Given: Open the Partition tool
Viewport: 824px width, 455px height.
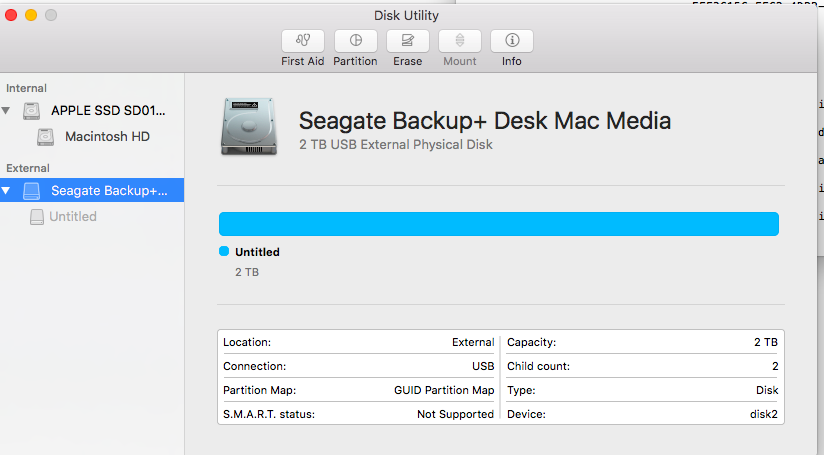Looking at the screenshot, I should (x=355, y=41).
